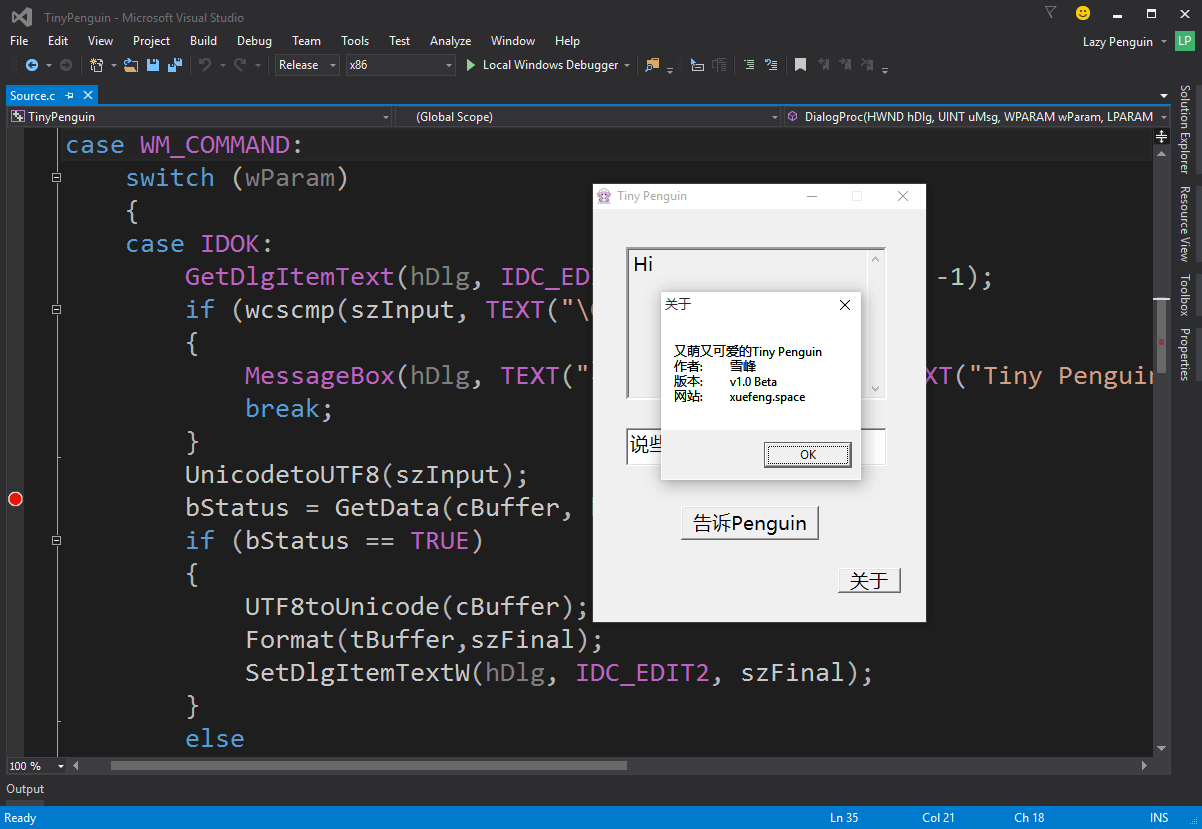This screenshot has height=829, width=1202.
Task: Open the Lazy Penguin account dropdown
Action: tap(1124, 41)
